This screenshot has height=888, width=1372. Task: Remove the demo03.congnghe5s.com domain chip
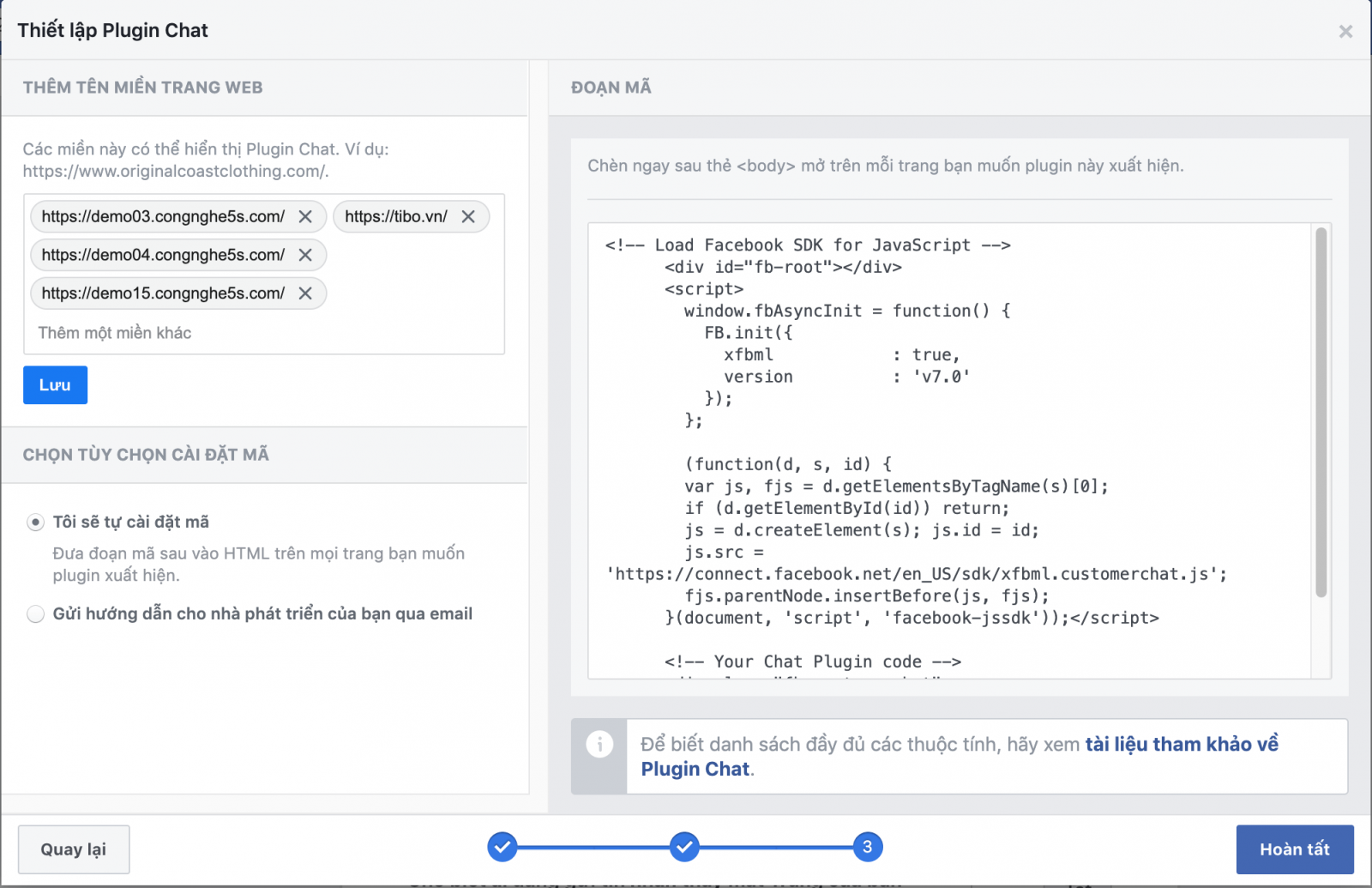[x=305, y=217]
